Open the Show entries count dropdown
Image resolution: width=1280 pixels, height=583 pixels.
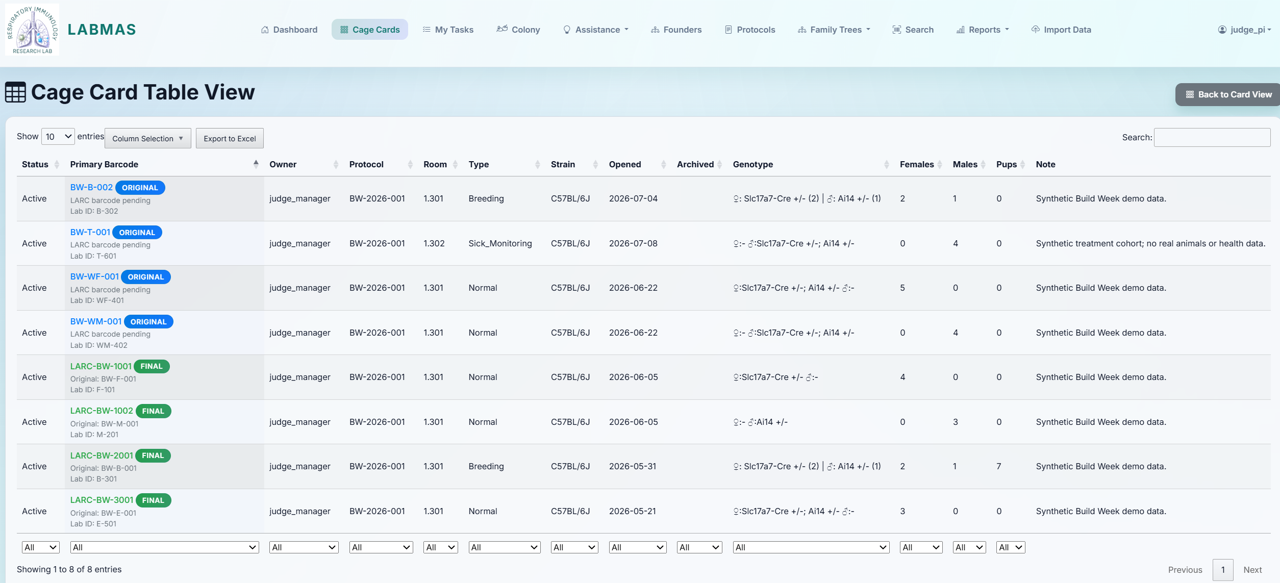[58, 136]
